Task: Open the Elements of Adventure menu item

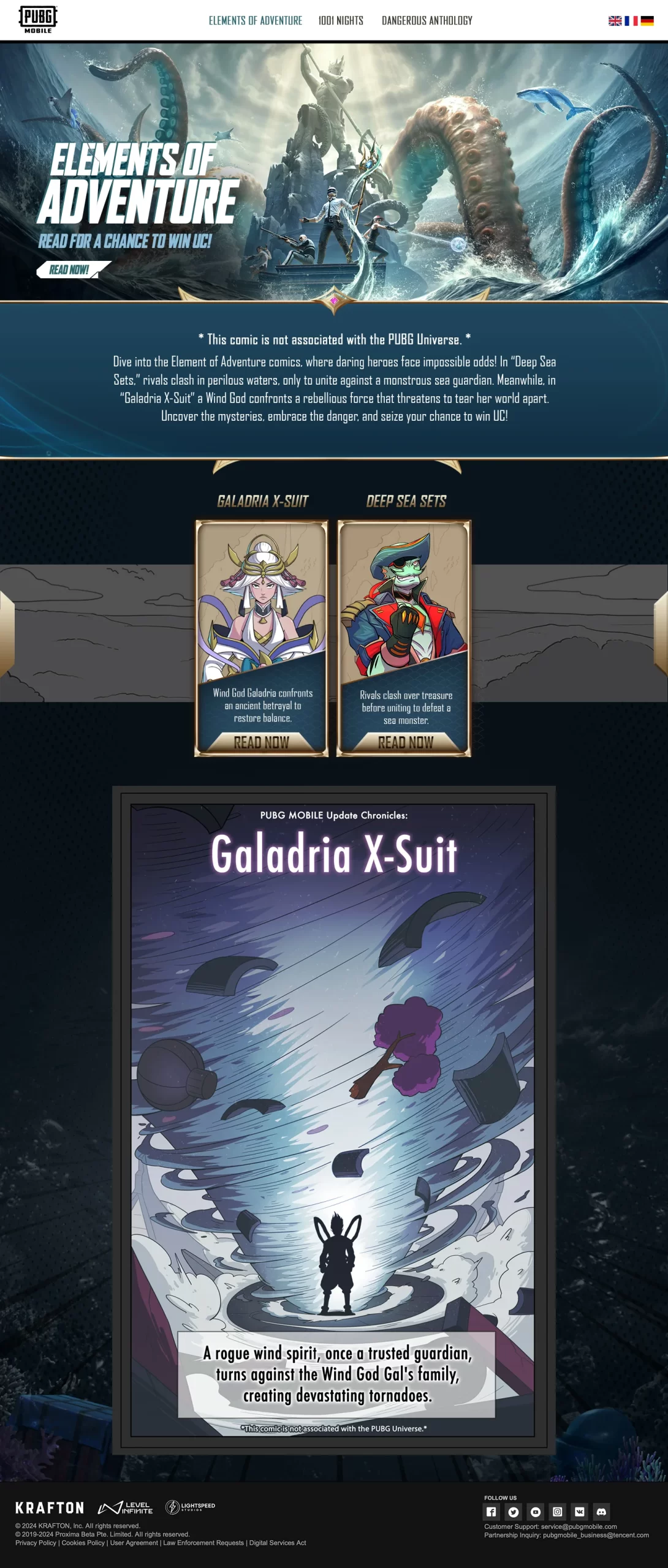Action: [x=256, y=21]
